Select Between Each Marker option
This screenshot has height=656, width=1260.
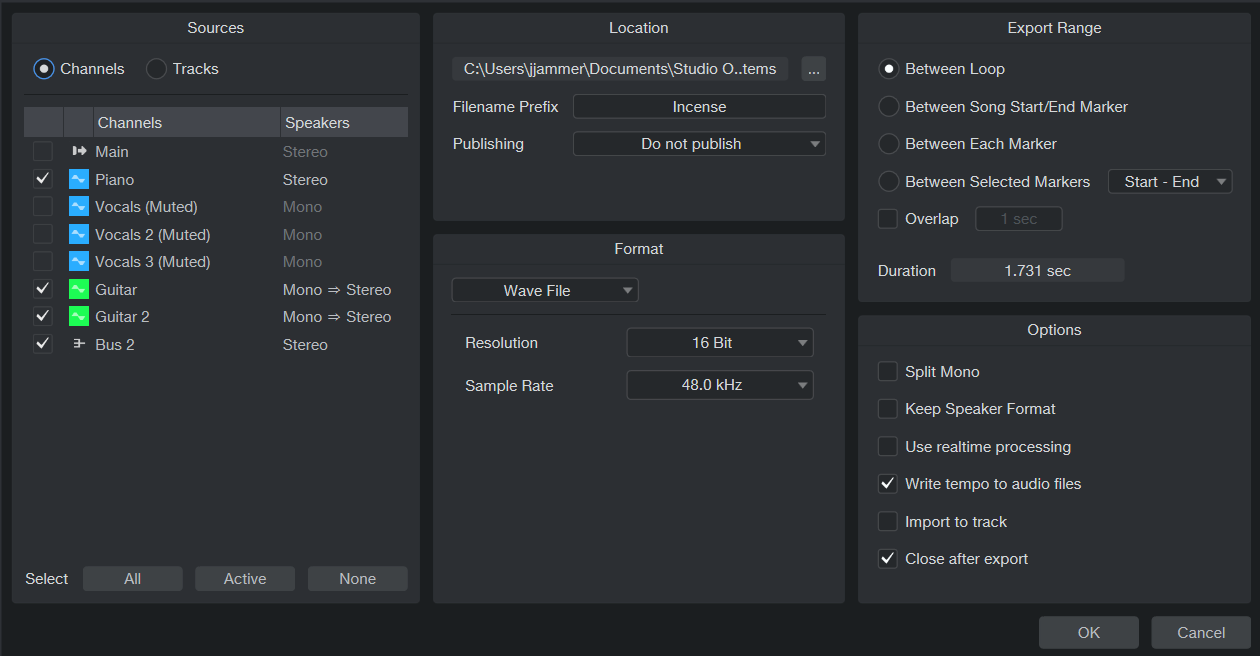tap(888, 144)
